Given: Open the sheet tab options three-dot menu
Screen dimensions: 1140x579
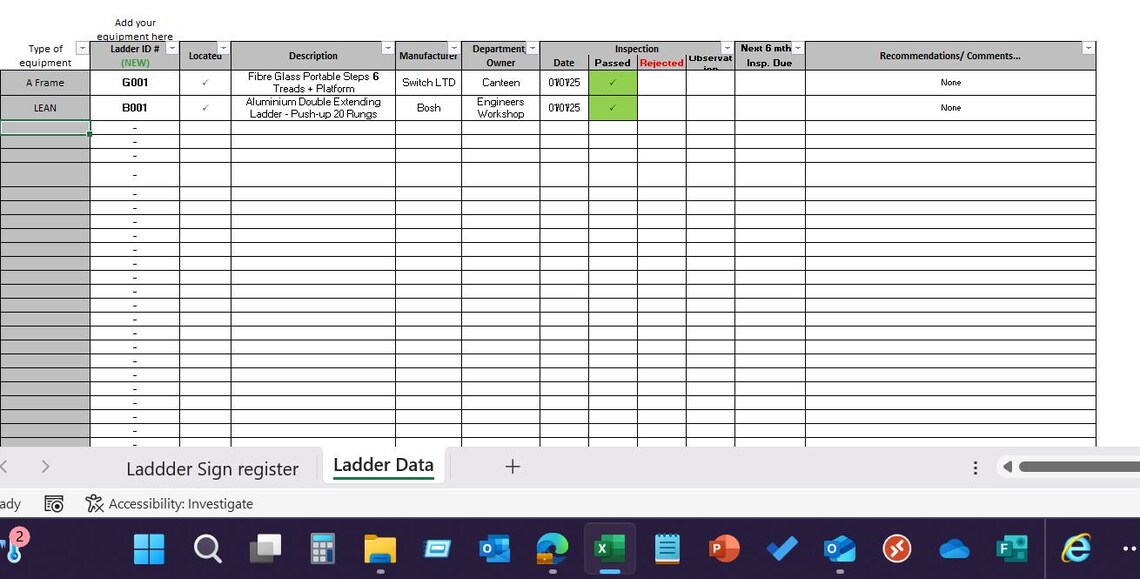Looking at the screenshot, I should point(975,468).
